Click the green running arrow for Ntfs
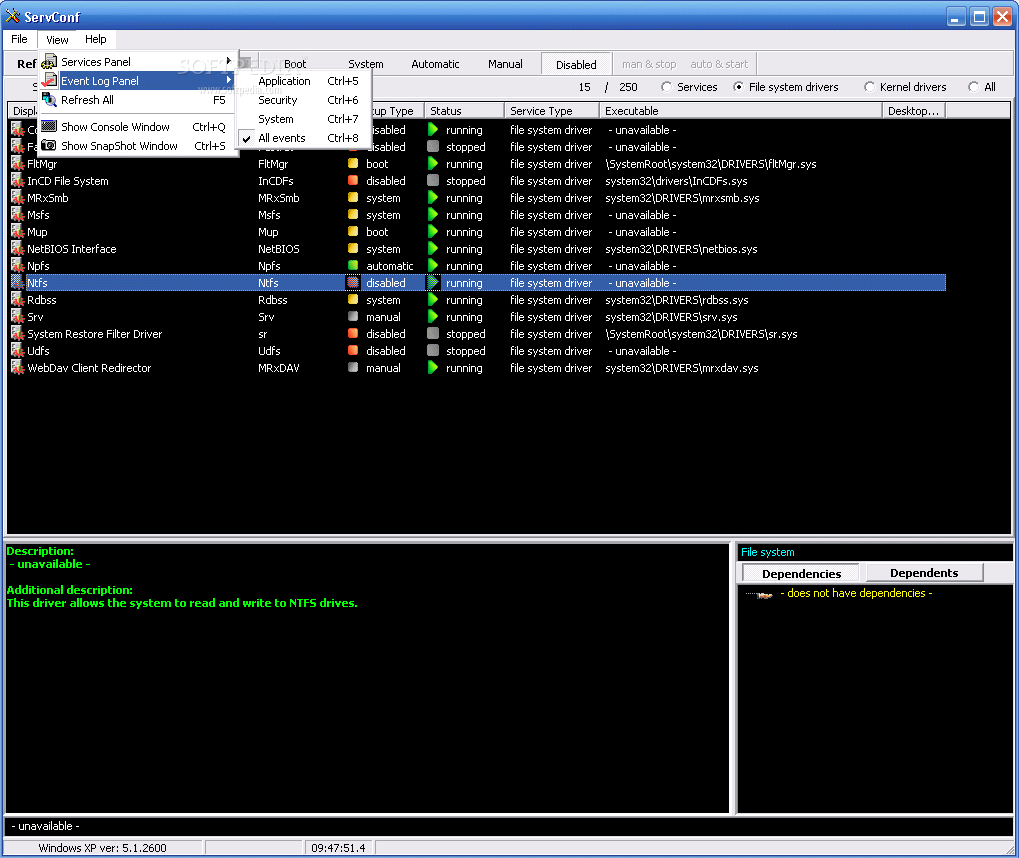The image size is (1019, 858). click(x=433, y=283)
